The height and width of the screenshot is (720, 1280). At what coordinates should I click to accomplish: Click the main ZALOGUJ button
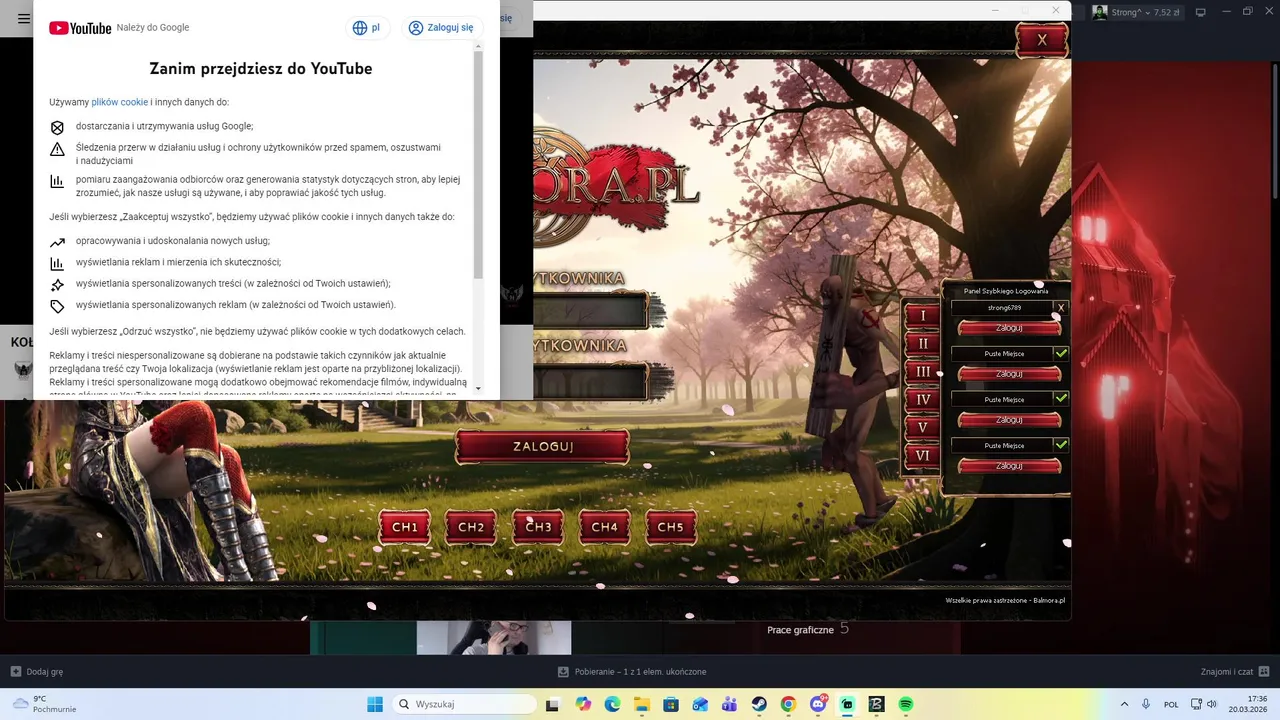(543, 447)
